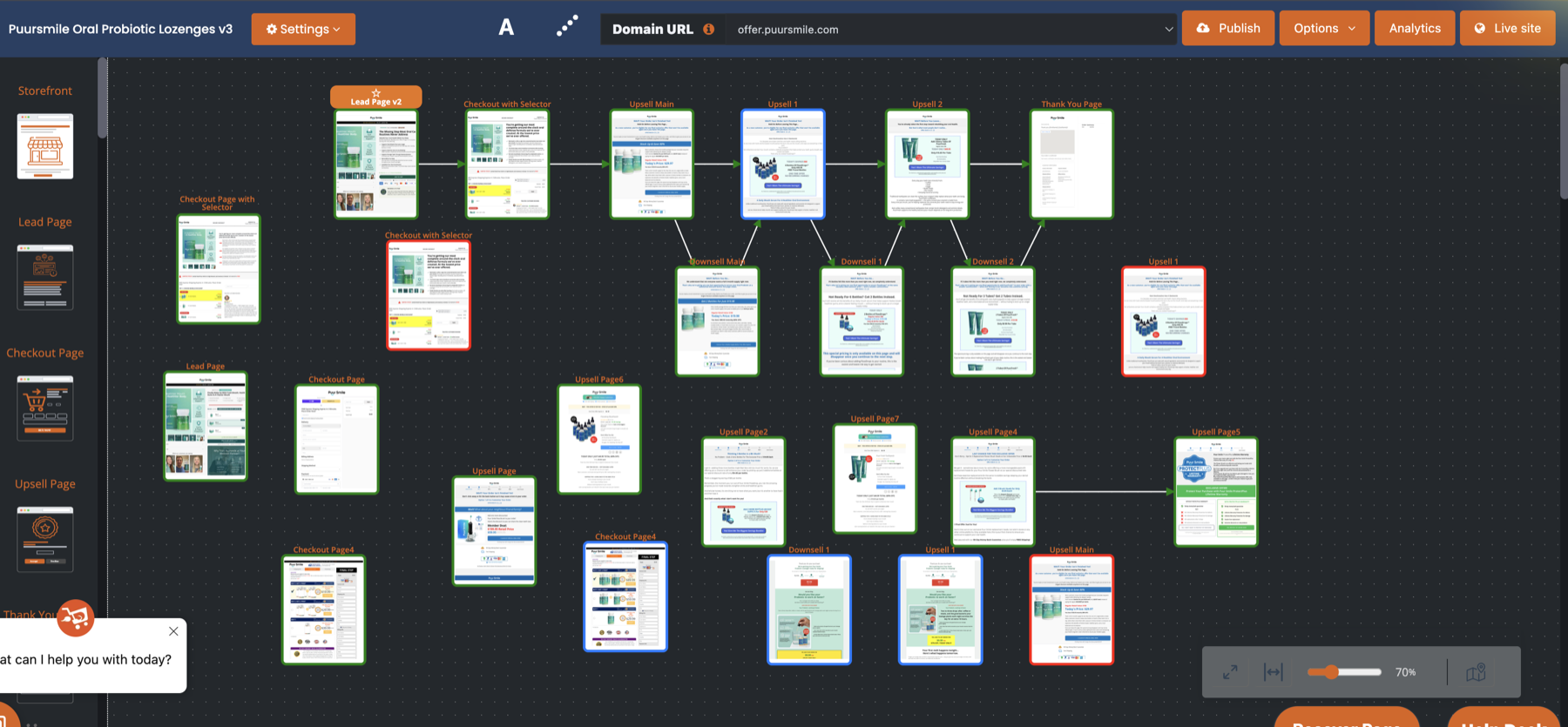1568x727 pixels.
Task: Publish the funnel
Action: [x=1228, y=28]
